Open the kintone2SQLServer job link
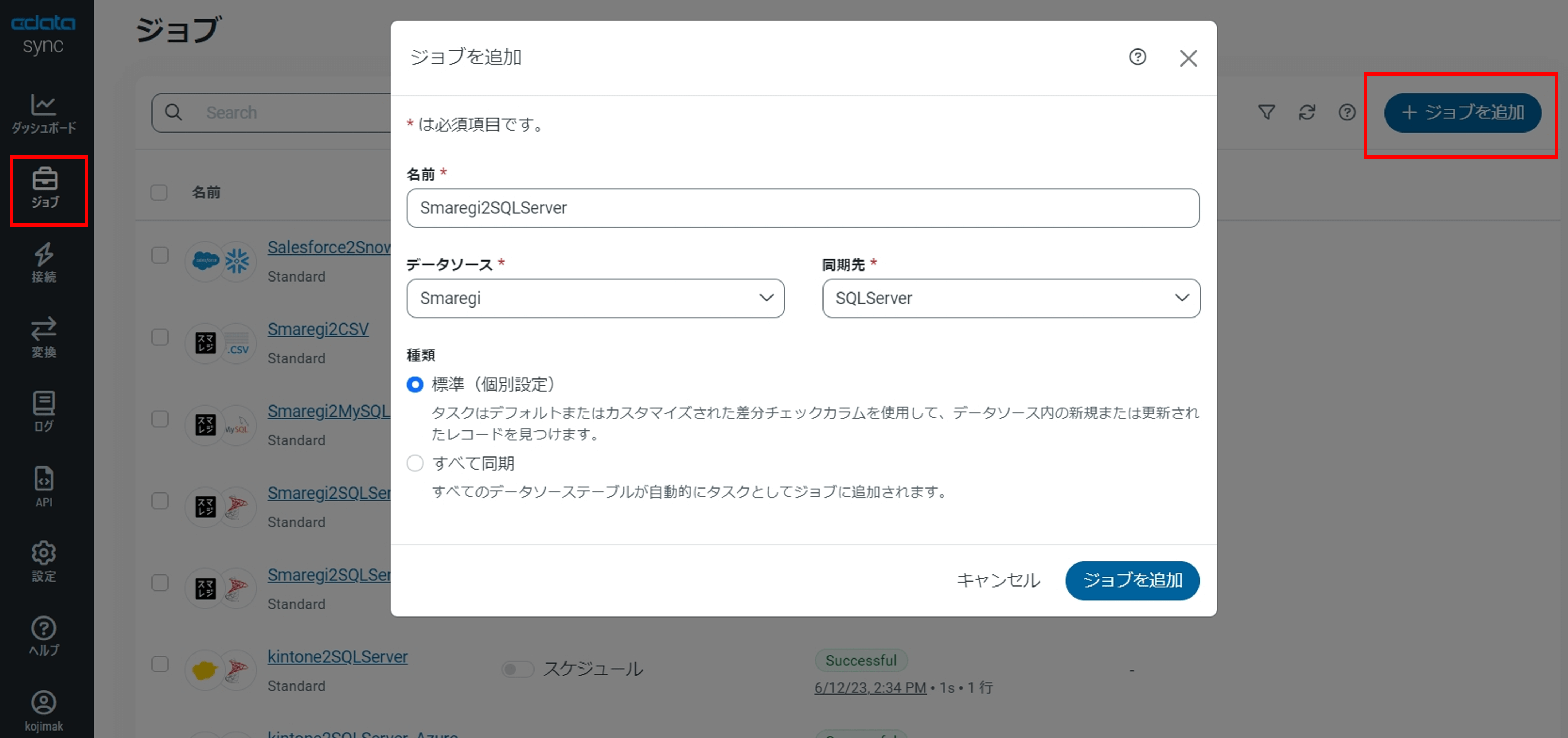Screen dimensions: 1568x738 pyautogui.click(x=337, y=657)
